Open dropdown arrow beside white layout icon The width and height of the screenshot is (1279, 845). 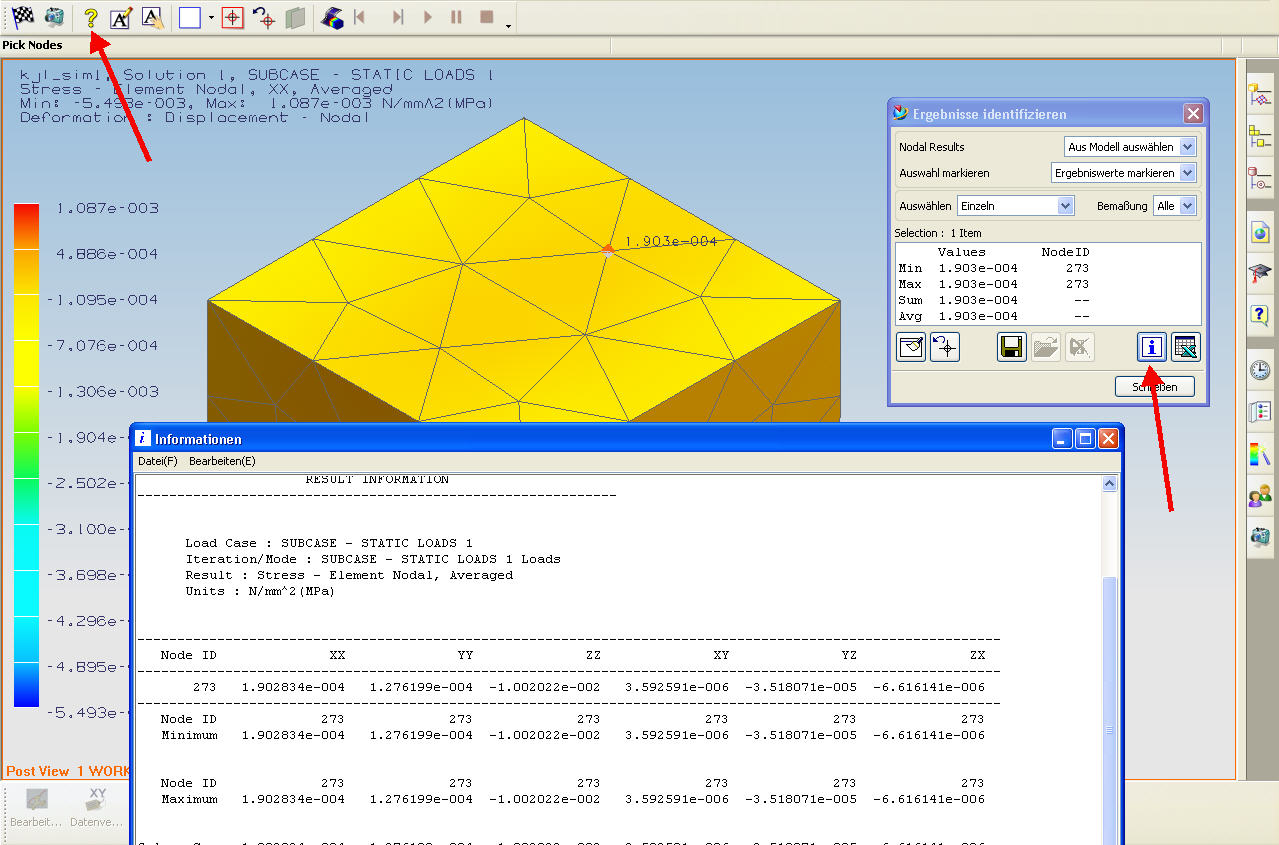211,17
